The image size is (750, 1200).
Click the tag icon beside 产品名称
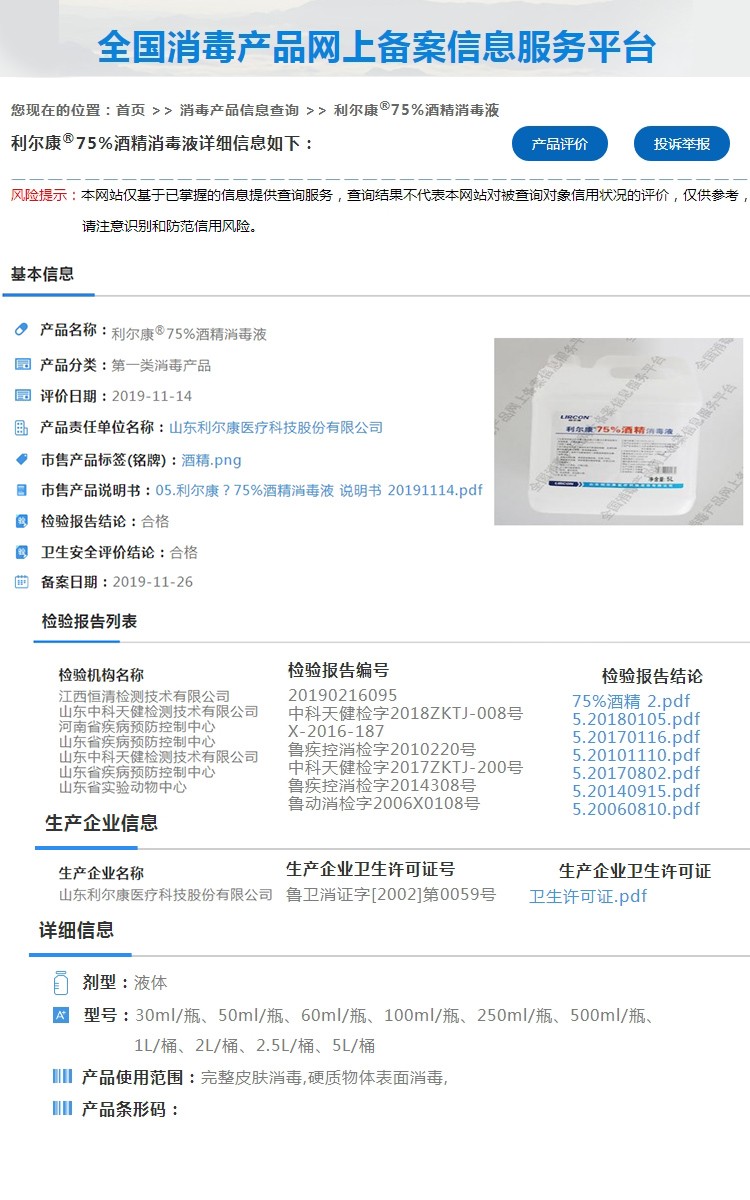(22, 330)
